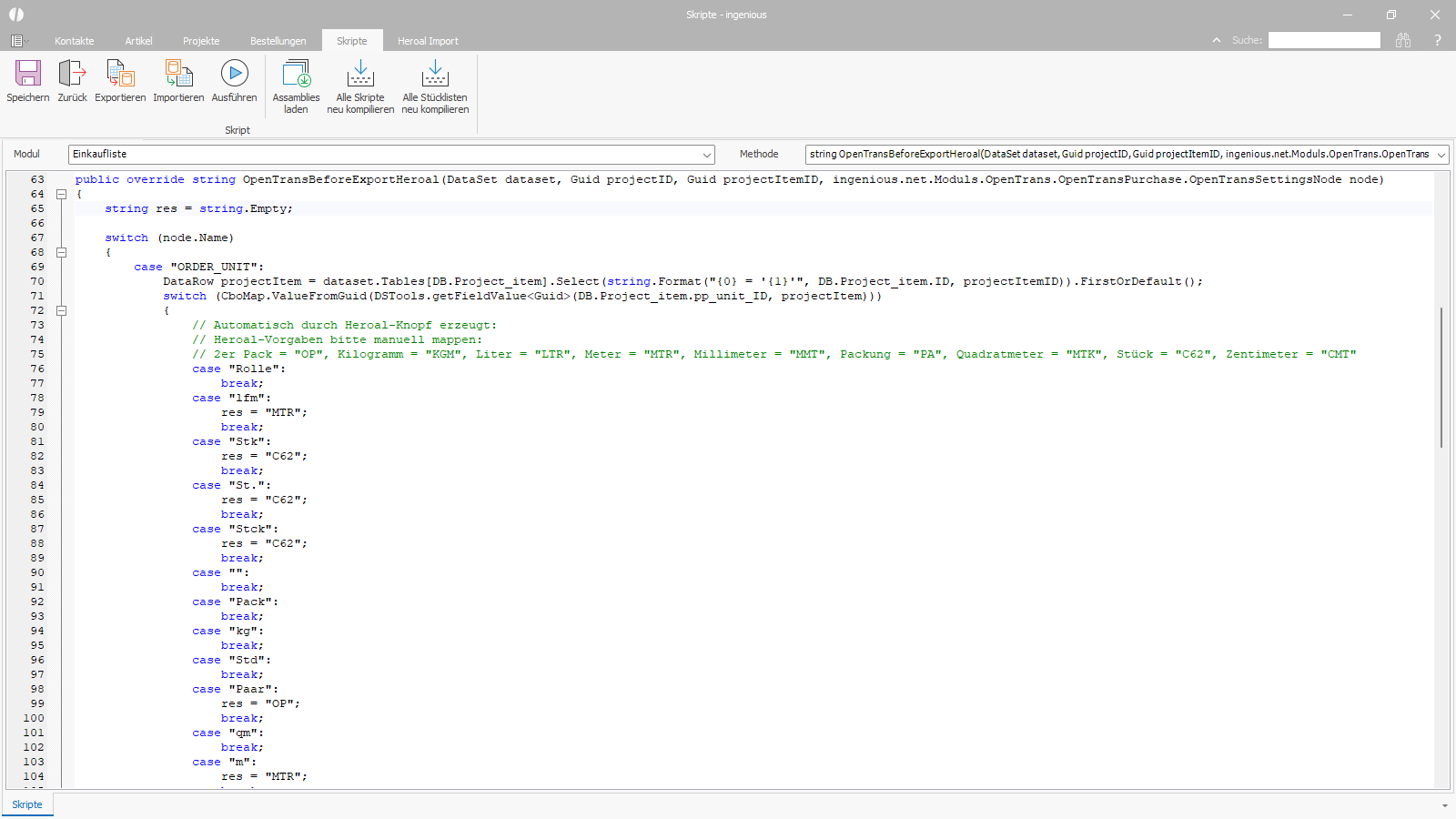Click Alle Stücklisten neu kompilieren icon
This screenshot has height=819, width=1456.
[435, 74]
